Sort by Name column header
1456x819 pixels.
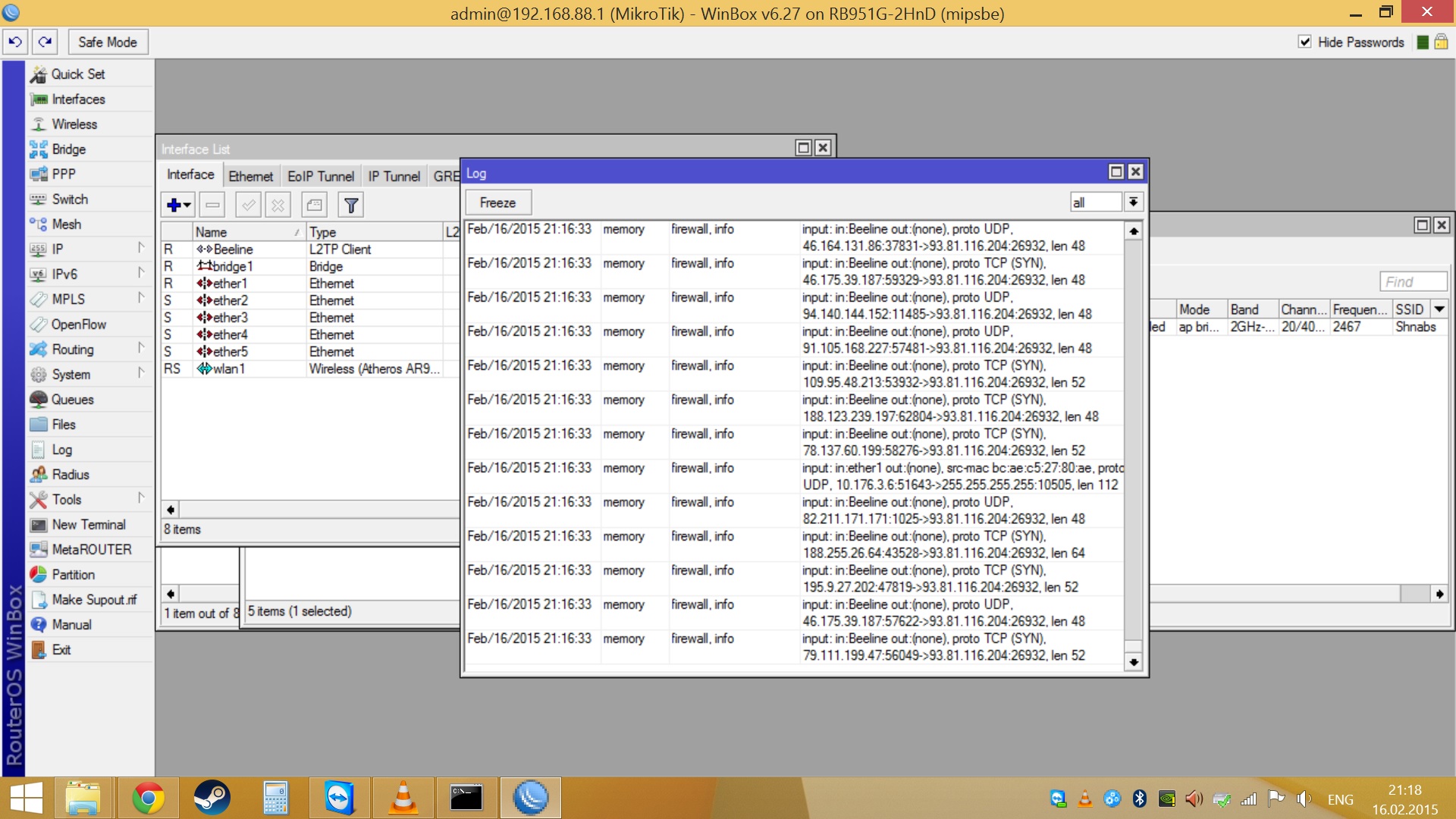248,232
